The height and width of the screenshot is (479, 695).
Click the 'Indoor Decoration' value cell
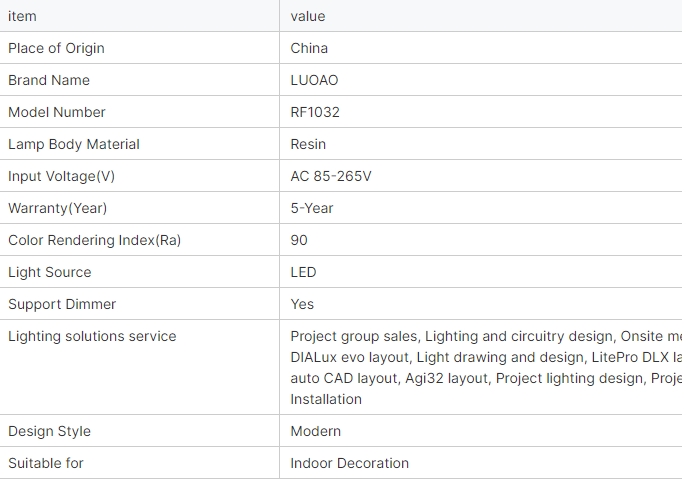coord(349,463)
